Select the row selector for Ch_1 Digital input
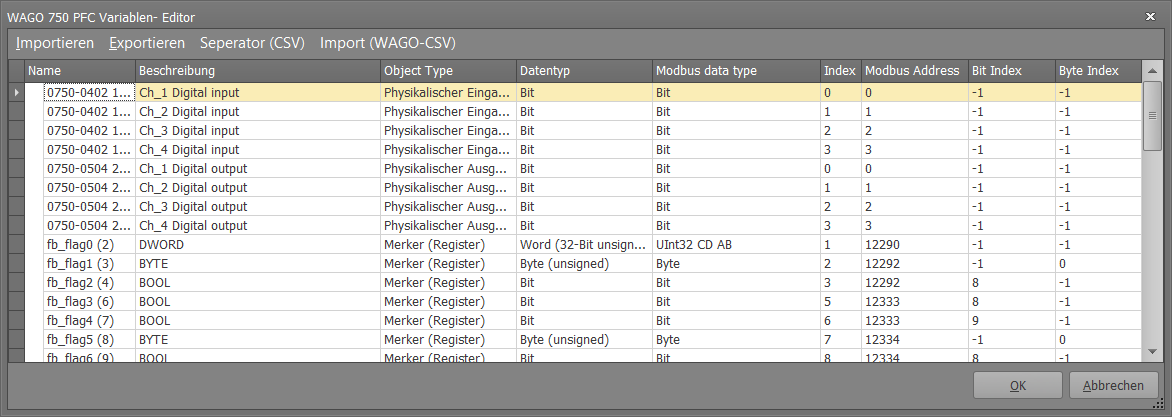1172x417 pixels. point(16,93)
